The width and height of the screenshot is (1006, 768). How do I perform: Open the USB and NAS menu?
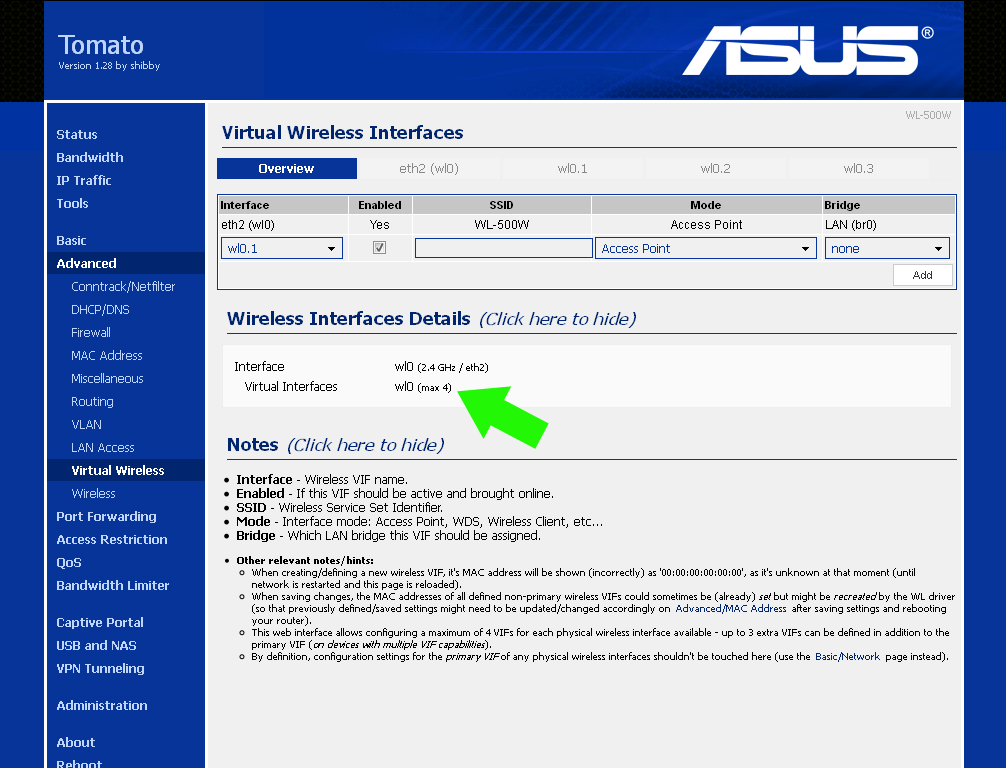pyautogui.click(x=96, y=646)
